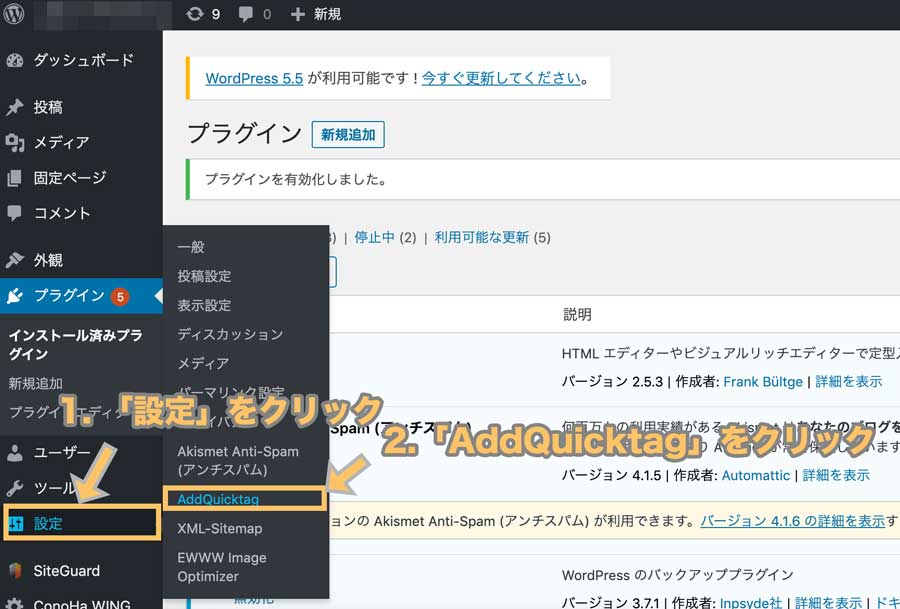900x609 pixels.
Task: Open the コメント sidebar menu
Action: [62, 214]
